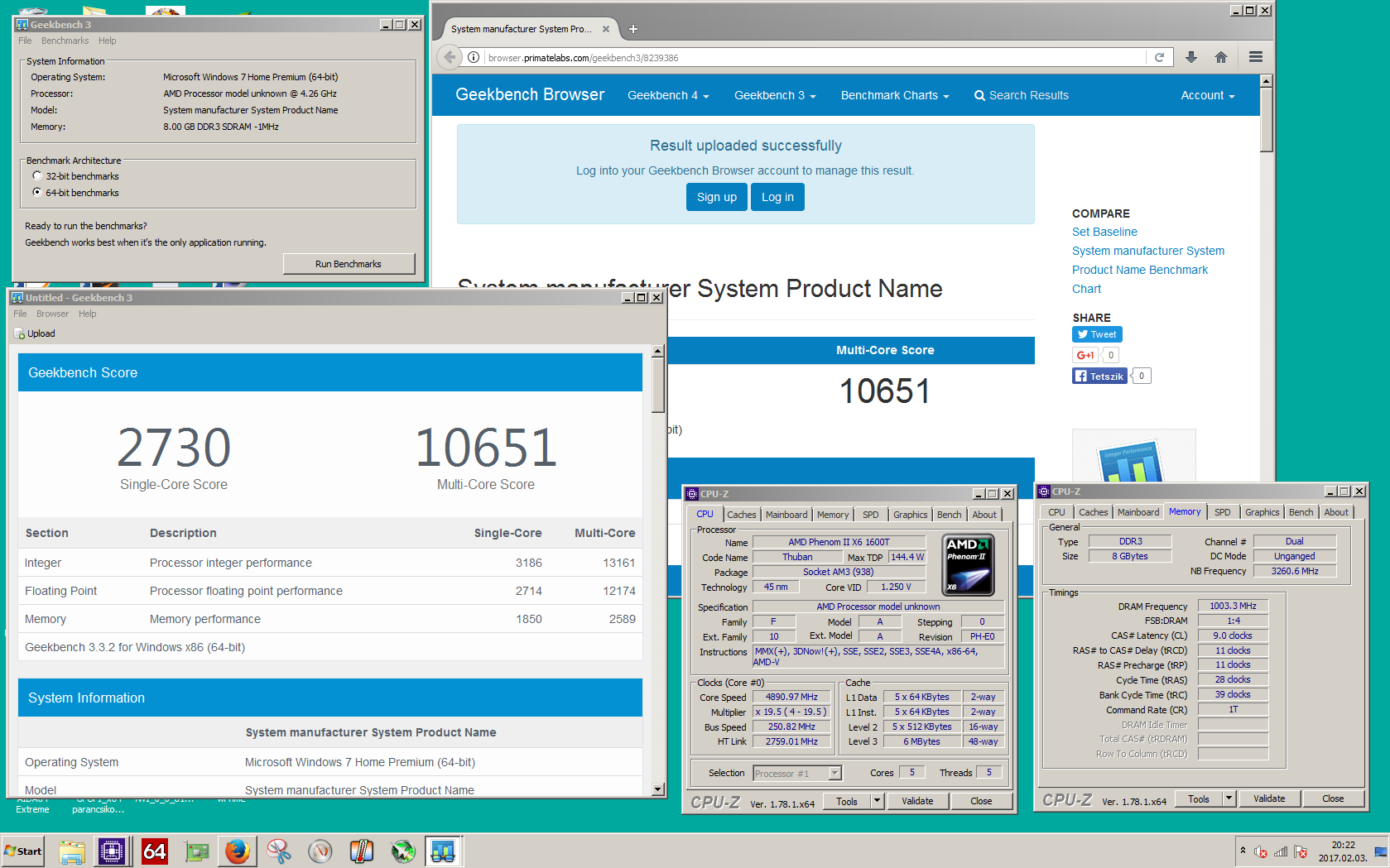Open Help menu in Untitled Geekbench window
Image resolution: width=1390 pixels, height=868 pixels.
point(87,314)
